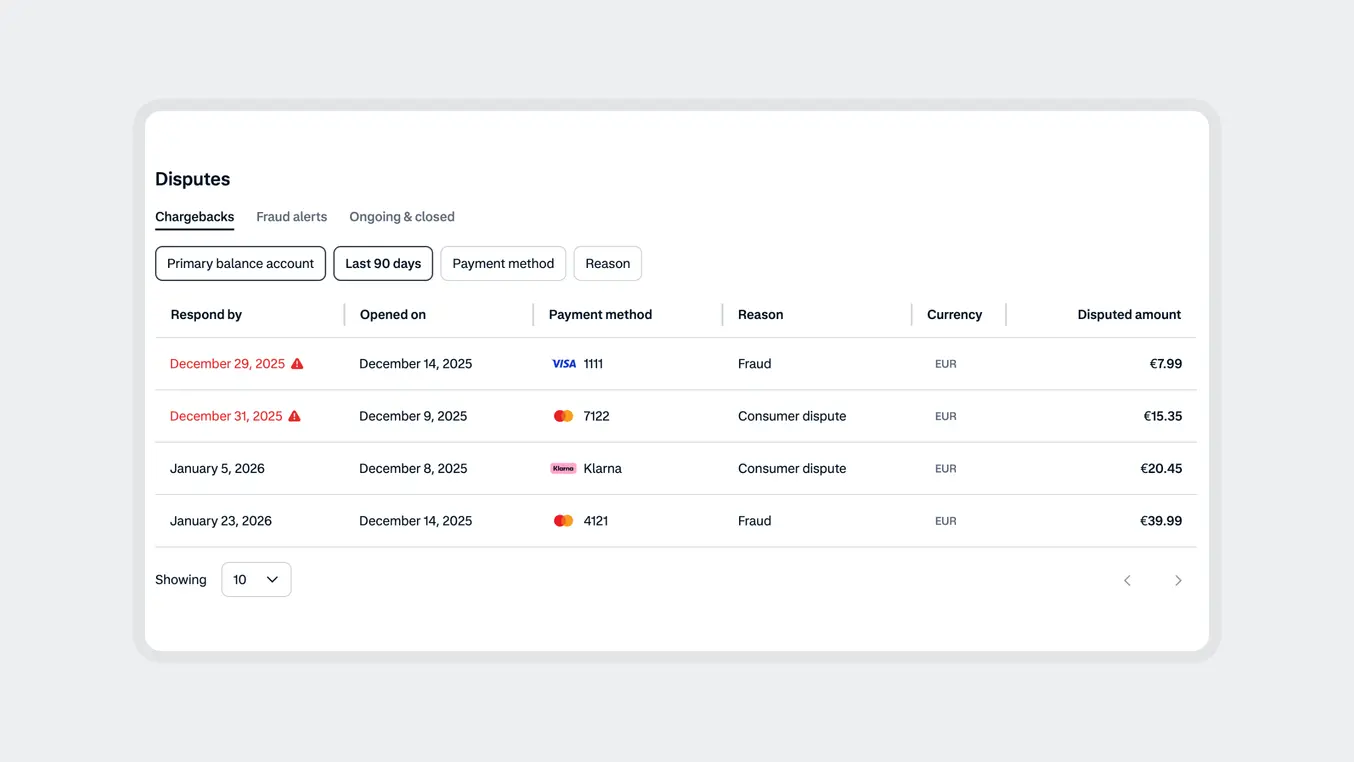Click the warning triangle beside December 31, 2025
The image size is (1354, 762).
[294, 415]
